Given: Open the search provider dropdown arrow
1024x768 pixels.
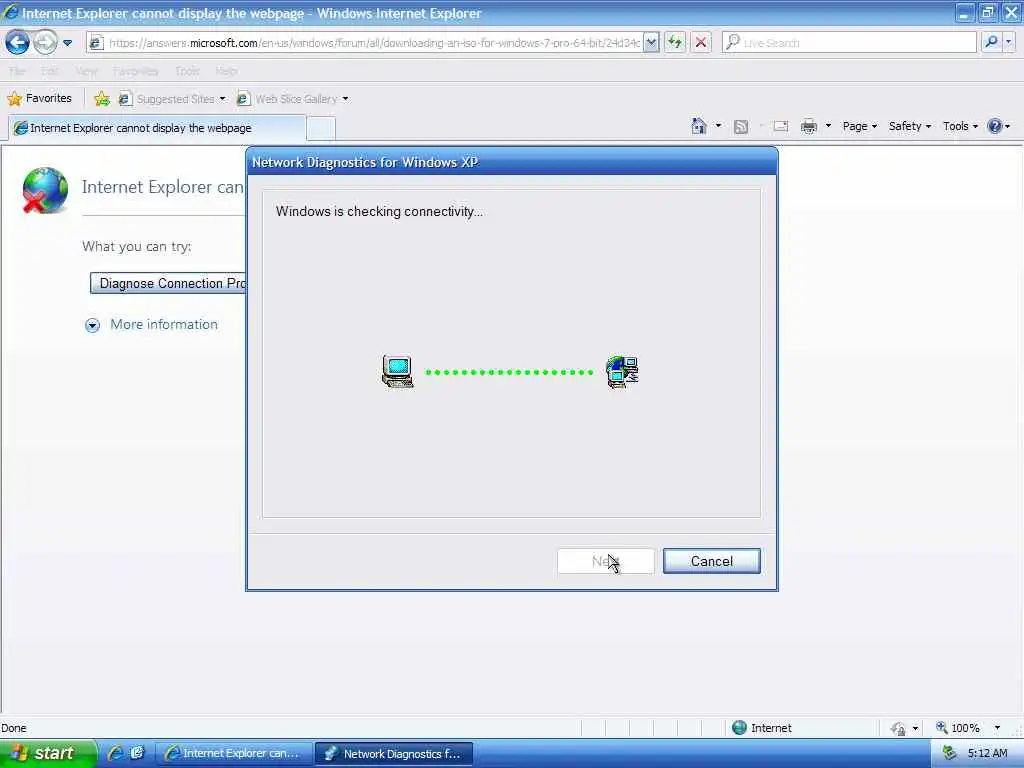Looking at the screenshot, I should tap(1009, 42).
